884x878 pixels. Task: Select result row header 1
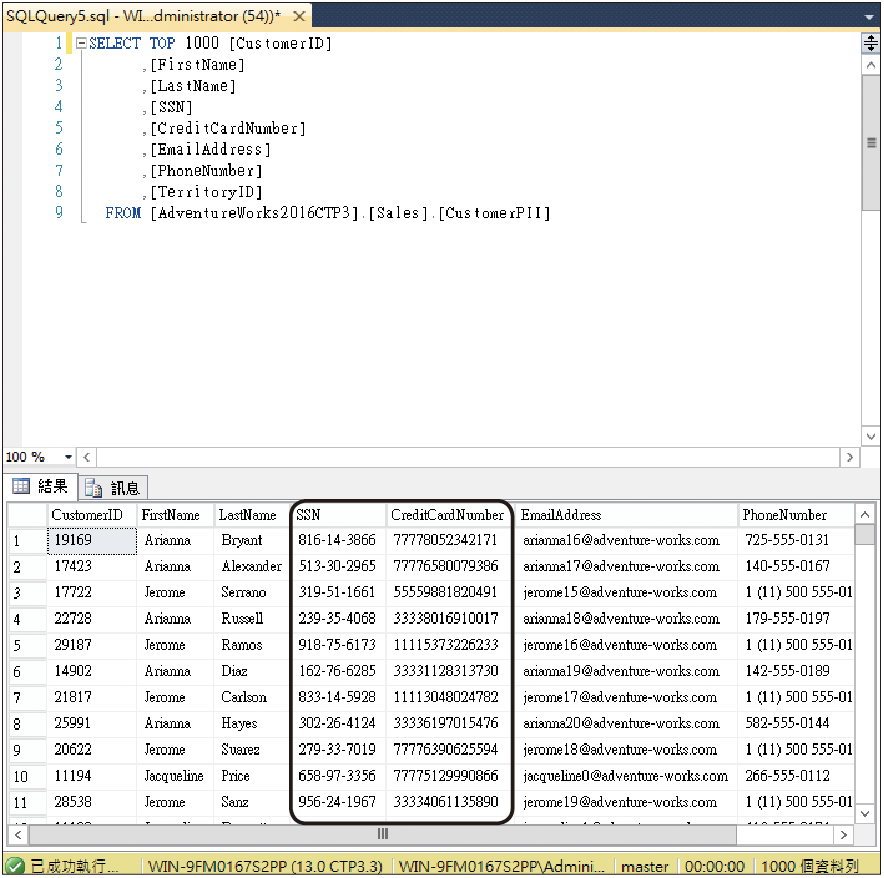coord(27,540)
